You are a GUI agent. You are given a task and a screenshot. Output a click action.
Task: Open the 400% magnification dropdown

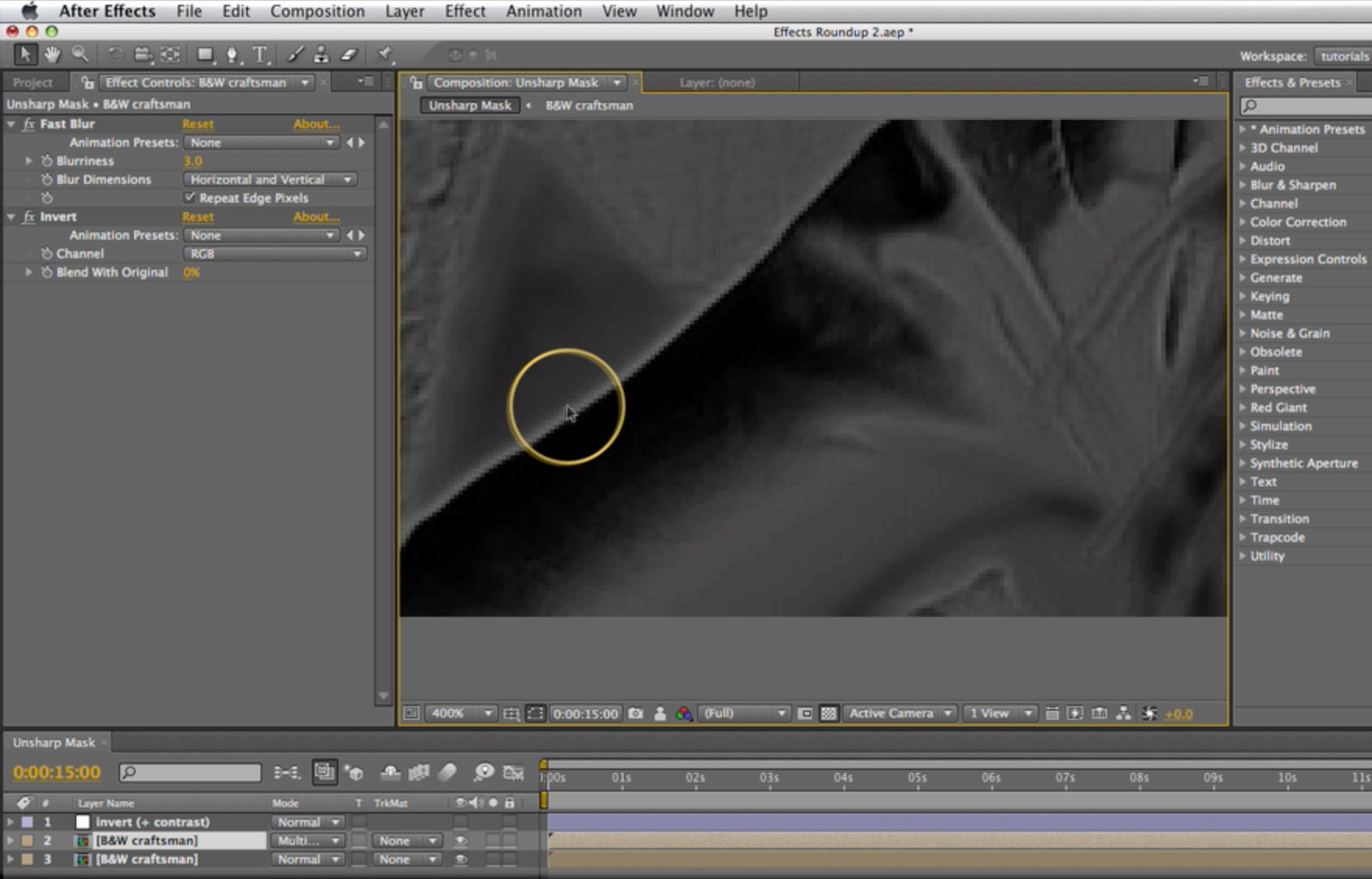(x=460, y=714)
